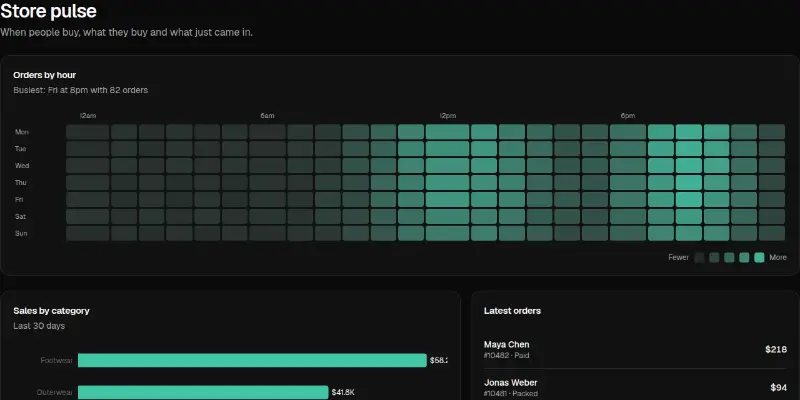Click the Thu row label
Viewport: 800px width, 400px height.
20,183
